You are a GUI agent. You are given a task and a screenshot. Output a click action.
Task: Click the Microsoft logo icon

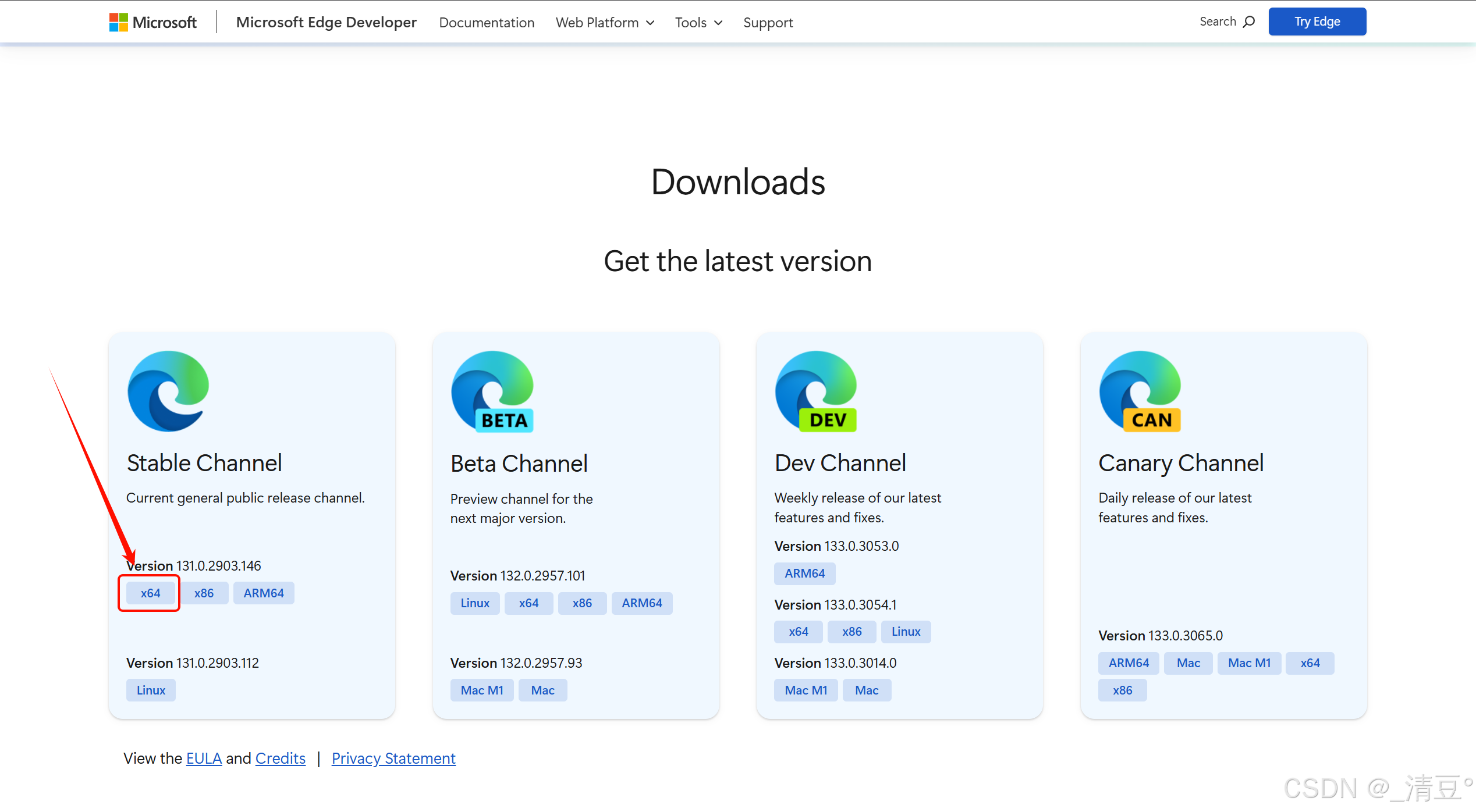coord(118,22)
